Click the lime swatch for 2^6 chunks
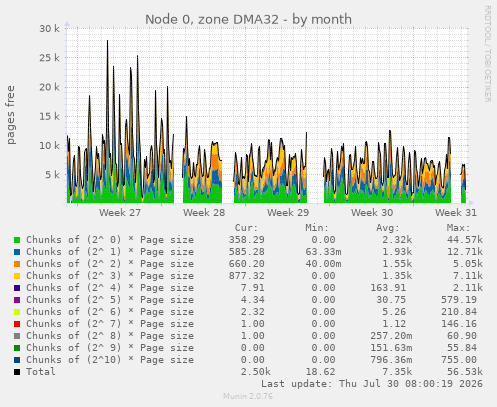Viewport: 497px width, 407px height. pyautogui.click(x=17, y=312)
